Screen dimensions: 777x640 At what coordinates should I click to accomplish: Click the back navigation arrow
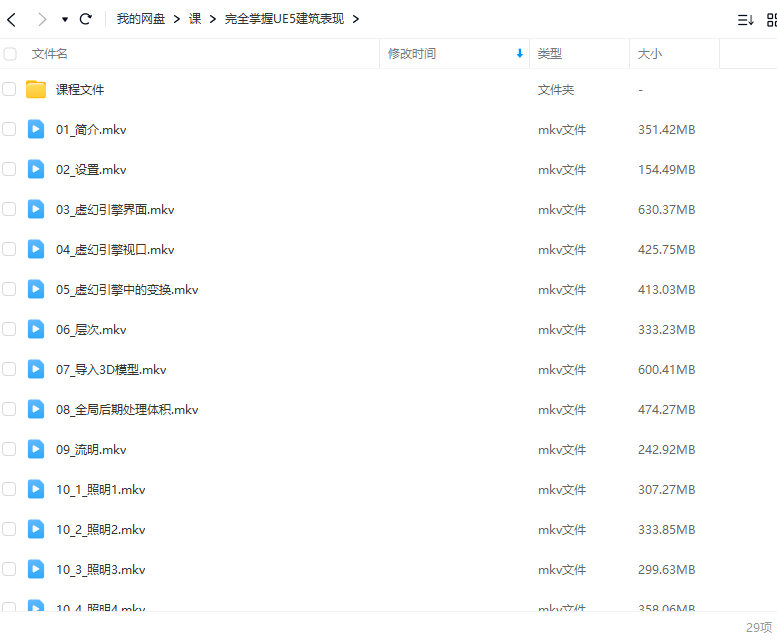pyautogui.click(x=12, y=19)
